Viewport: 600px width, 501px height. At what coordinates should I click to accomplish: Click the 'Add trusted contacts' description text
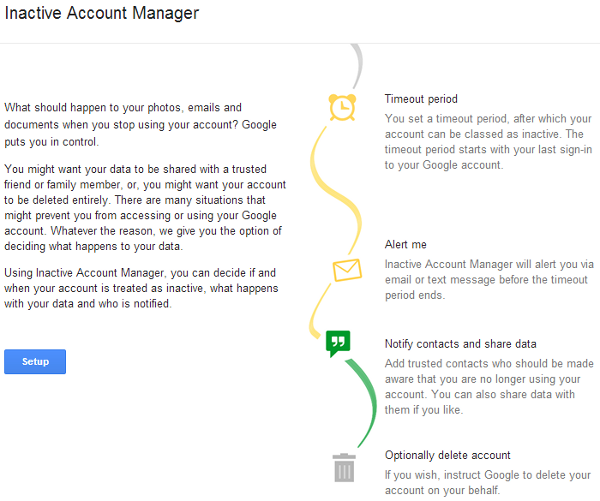[489, 387]
